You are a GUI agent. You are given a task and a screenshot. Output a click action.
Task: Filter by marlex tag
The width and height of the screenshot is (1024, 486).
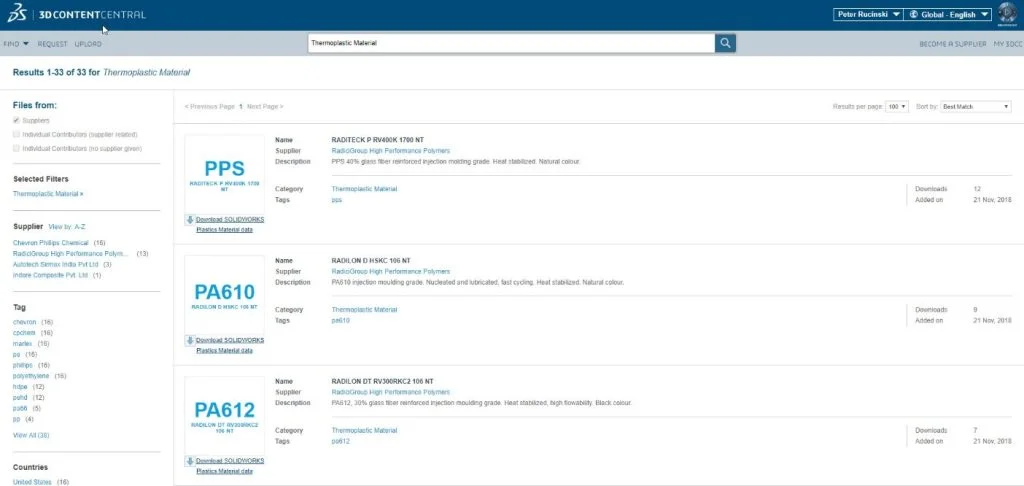(22, 344)
